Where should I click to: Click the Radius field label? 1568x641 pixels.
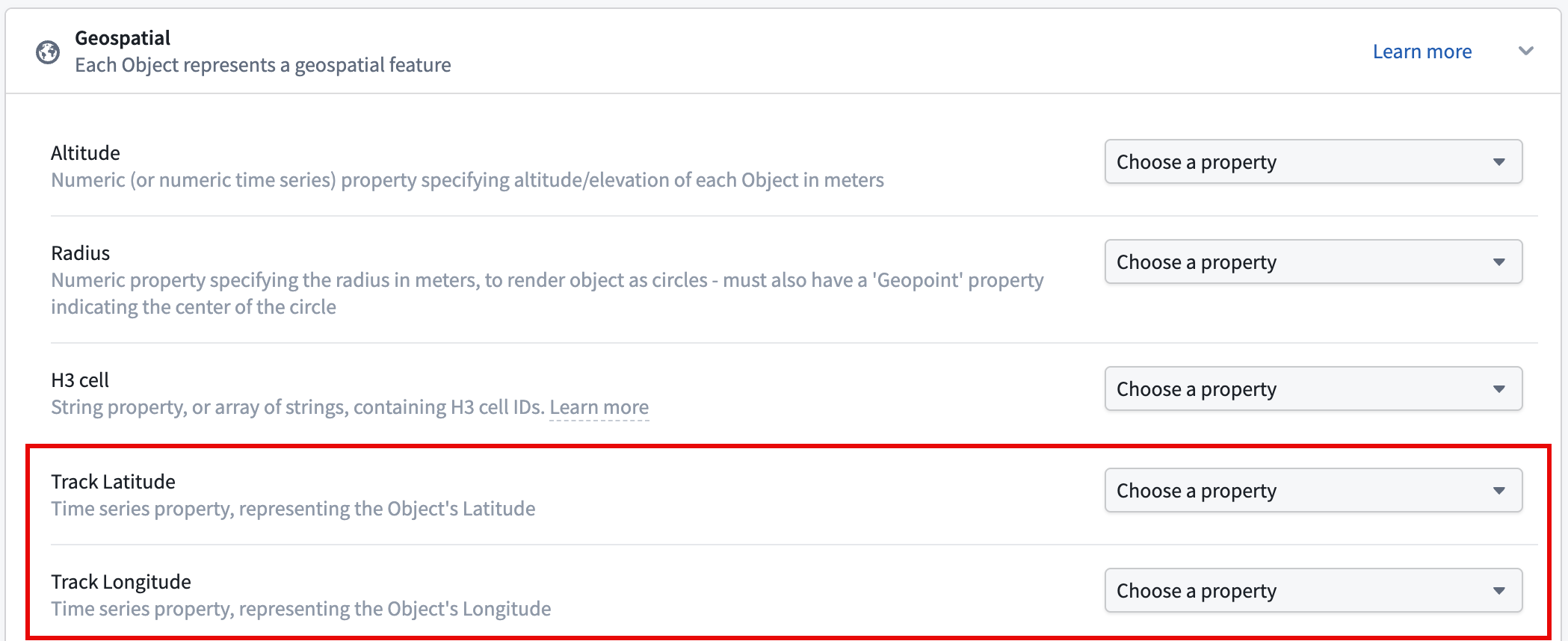[x=80, y=253]
